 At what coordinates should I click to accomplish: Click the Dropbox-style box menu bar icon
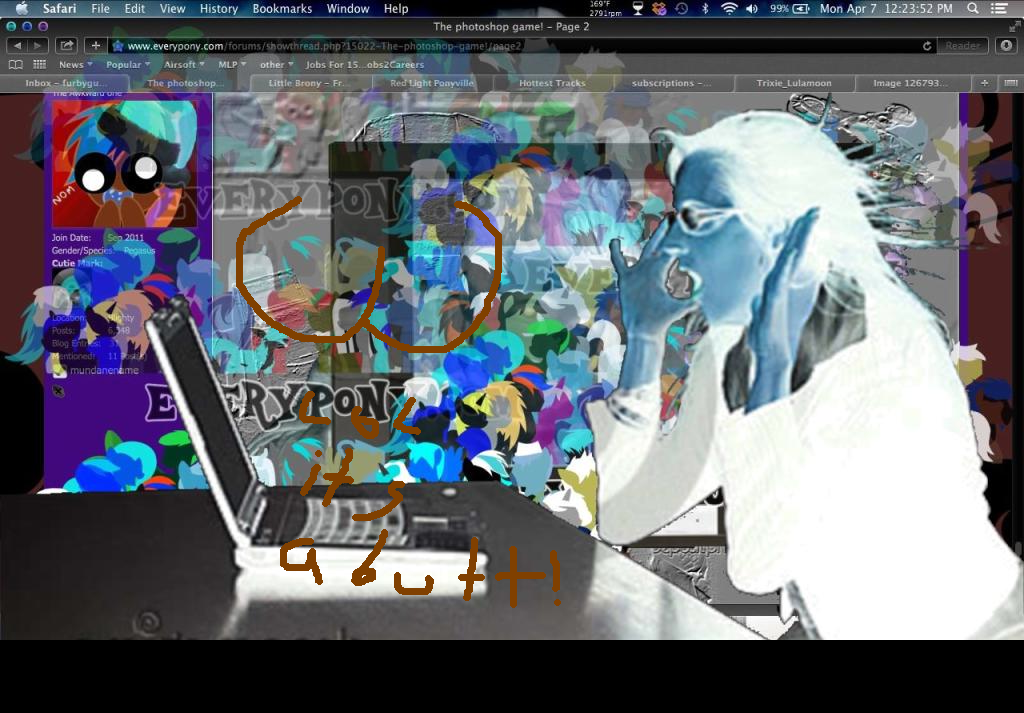[659, 8]
